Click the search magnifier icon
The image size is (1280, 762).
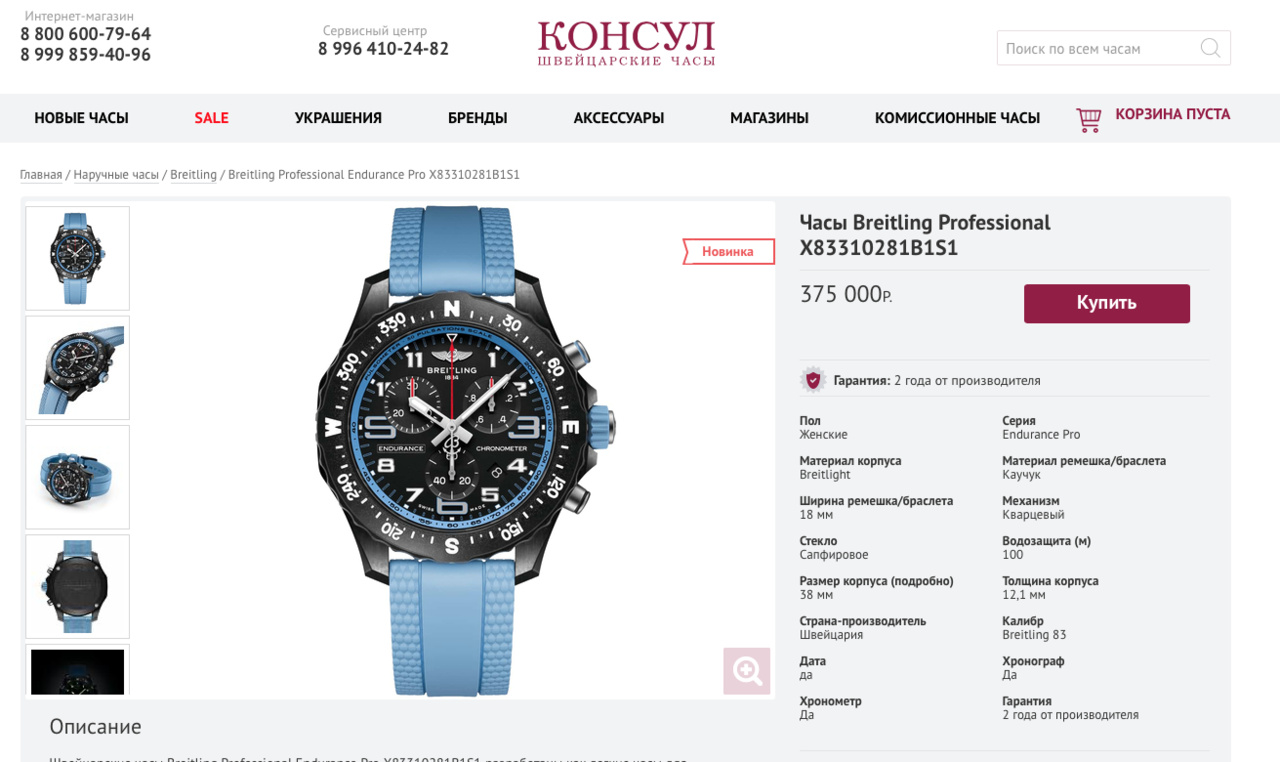pyautogui.click(x=1210, y=48)
